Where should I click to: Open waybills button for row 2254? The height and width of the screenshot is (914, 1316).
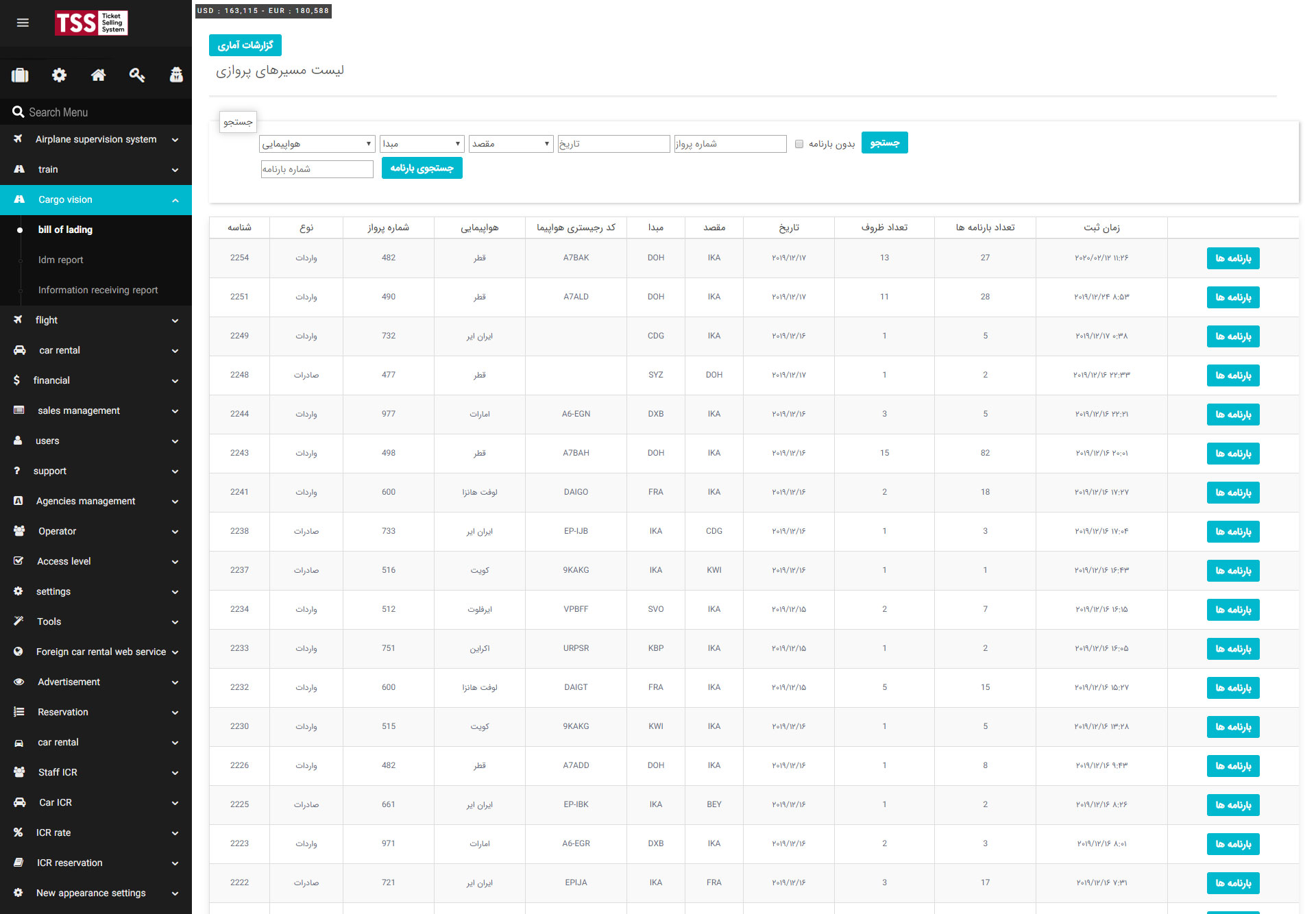(1232, 258)
